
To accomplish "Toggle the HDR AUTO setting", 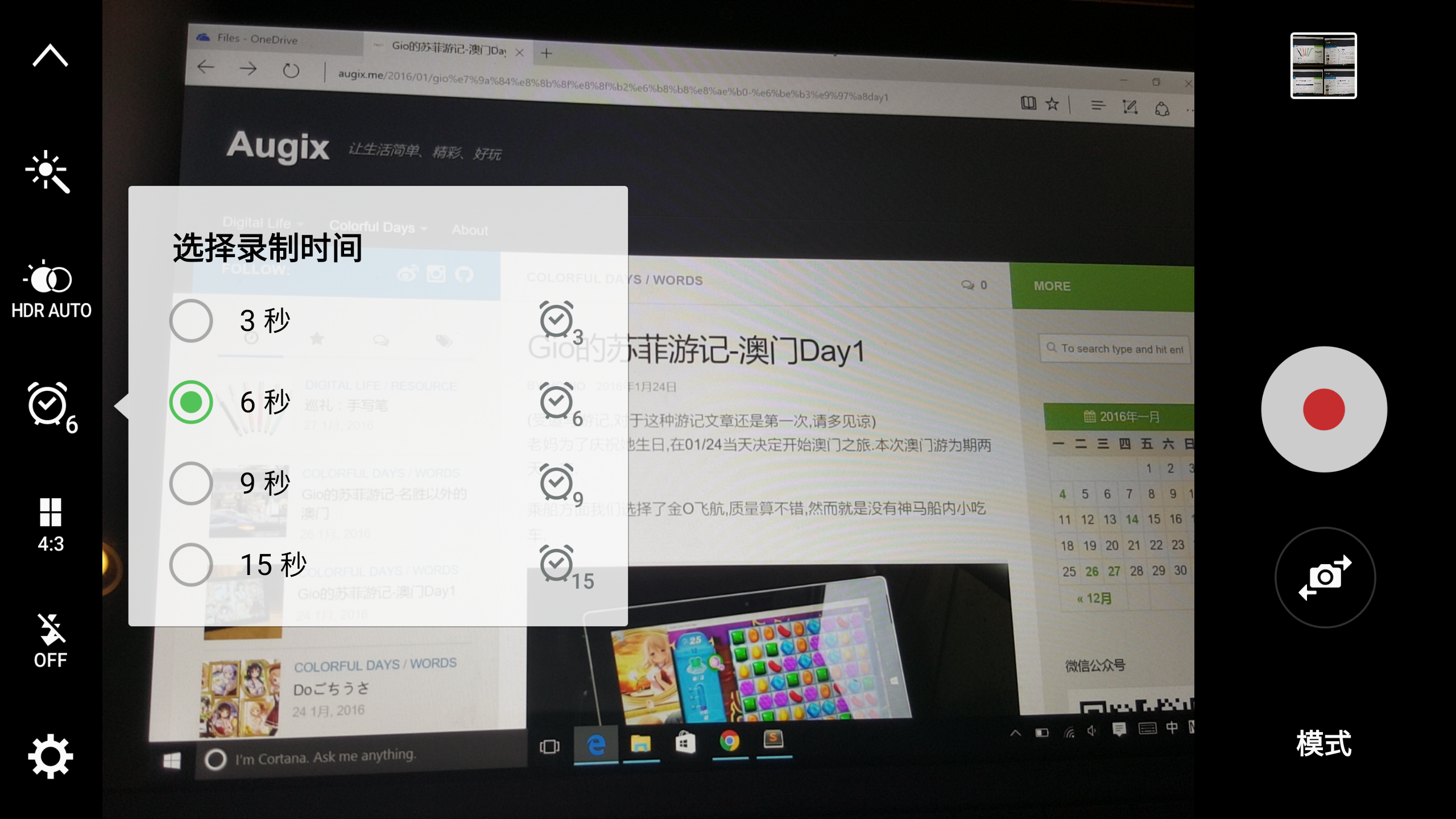I will pos(51,289).
